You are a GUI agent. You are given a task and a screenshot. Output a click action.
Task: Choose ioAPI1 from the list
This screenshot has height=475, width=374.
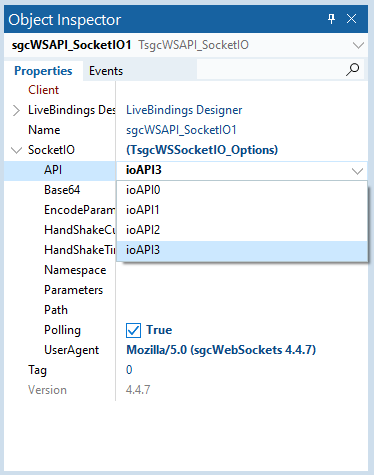point(242,210)
